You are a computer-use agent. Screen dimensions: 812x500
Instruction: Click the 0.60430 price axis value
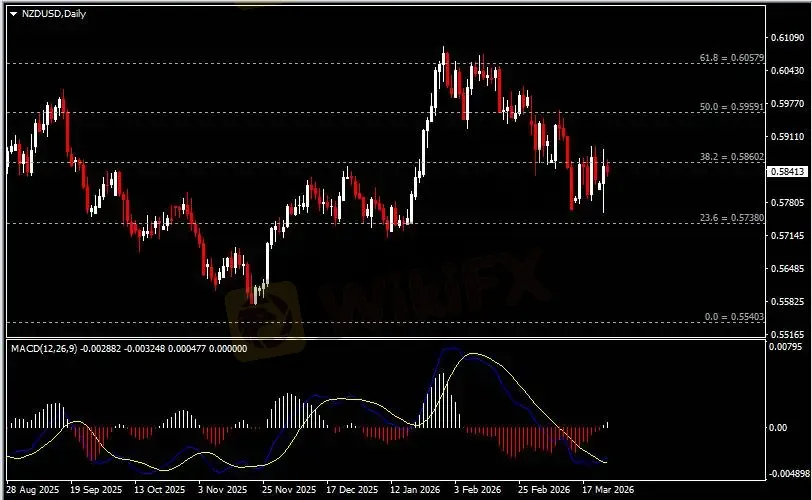pyautogui.click(x=787, y=70)
